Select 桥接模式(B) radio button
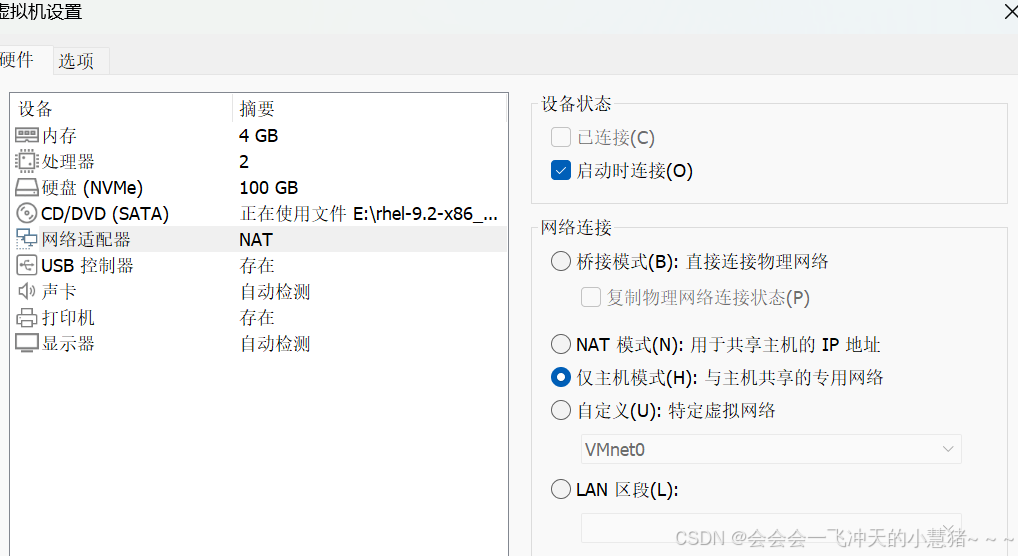 point(560,261)
